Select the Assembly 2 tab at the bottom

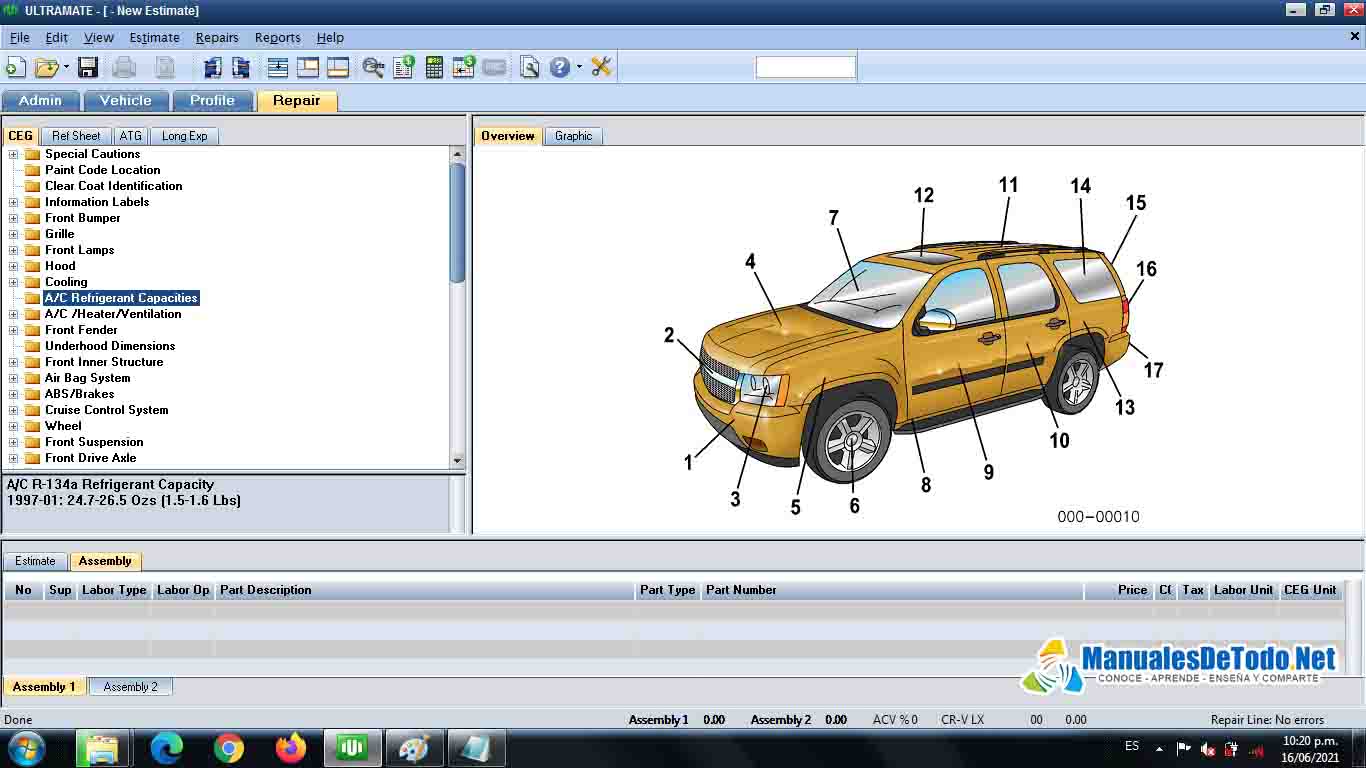click(x=131, y=687)
